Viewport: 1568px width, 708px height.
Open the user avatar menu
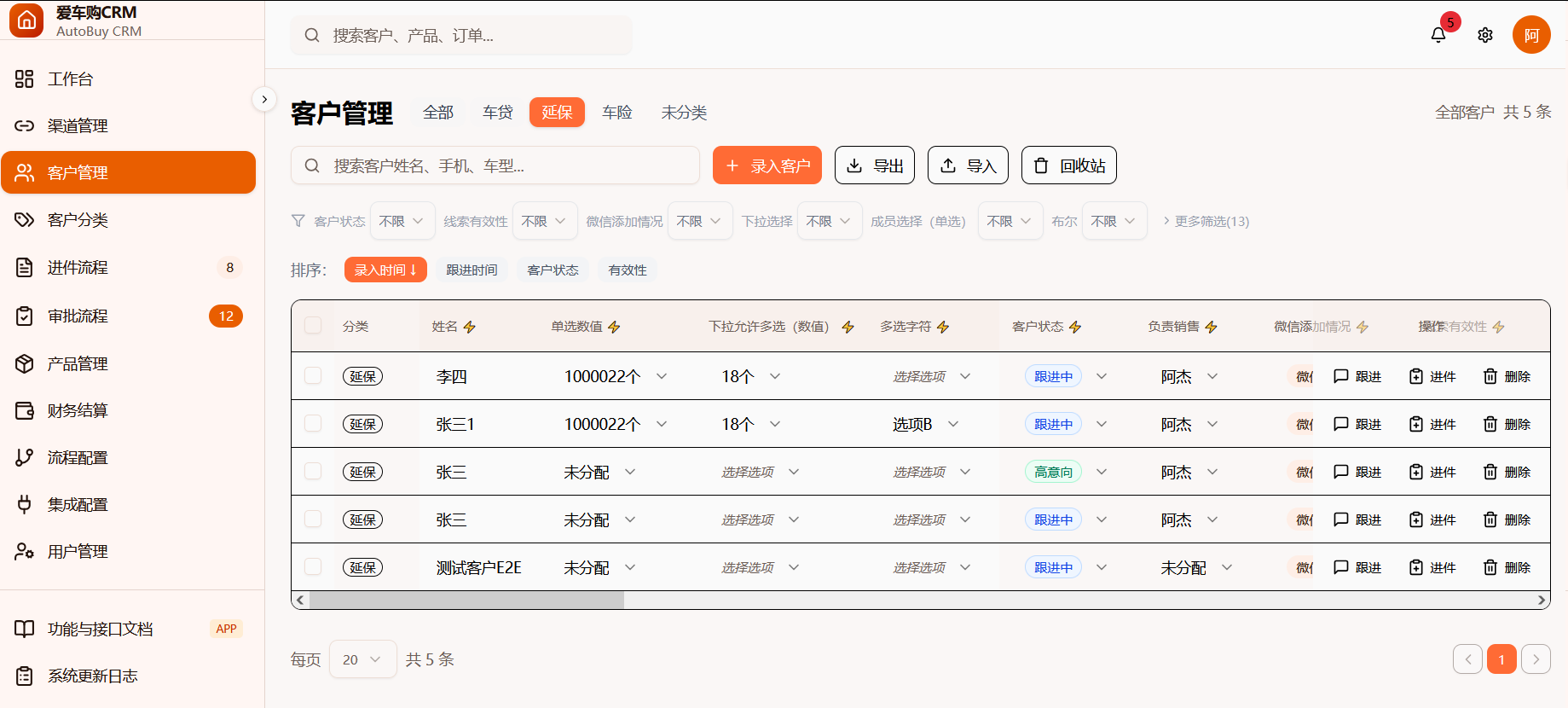tap(1531, 35)
